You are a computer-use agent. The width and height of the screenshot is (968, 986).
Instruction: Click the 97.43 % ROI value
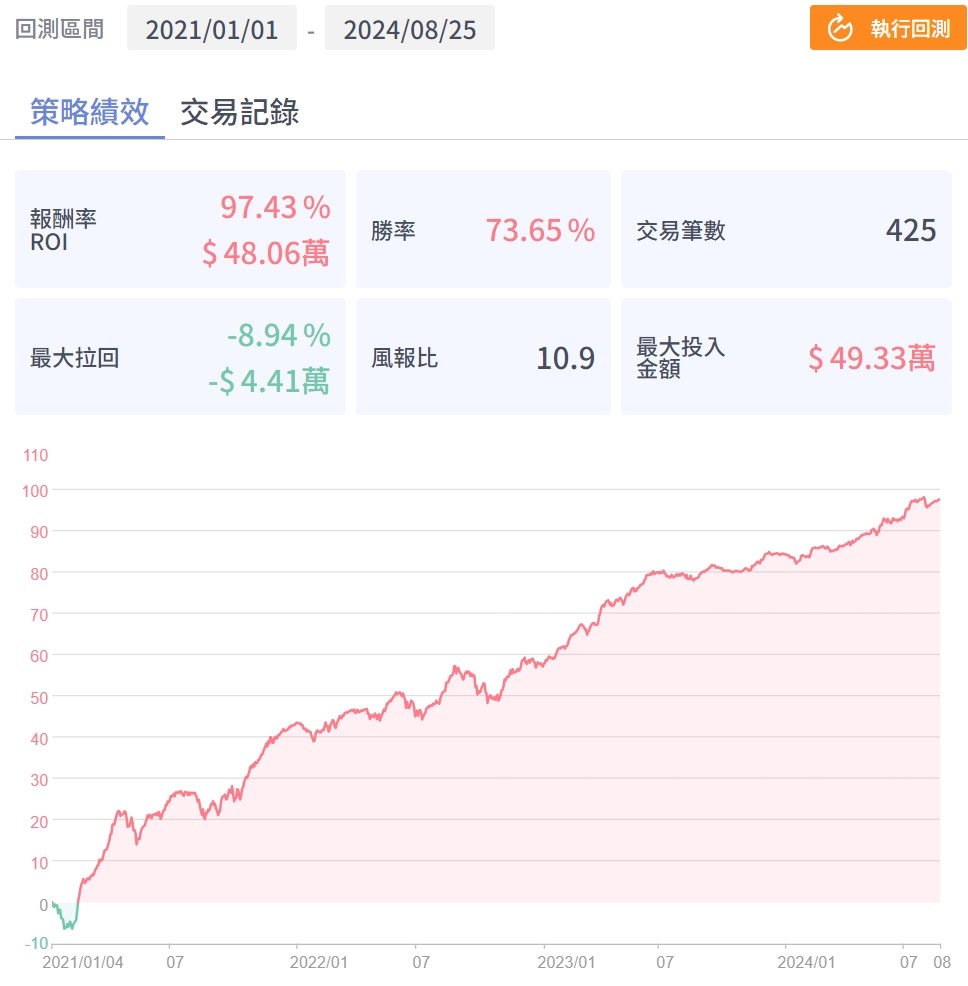pos(275,208)
